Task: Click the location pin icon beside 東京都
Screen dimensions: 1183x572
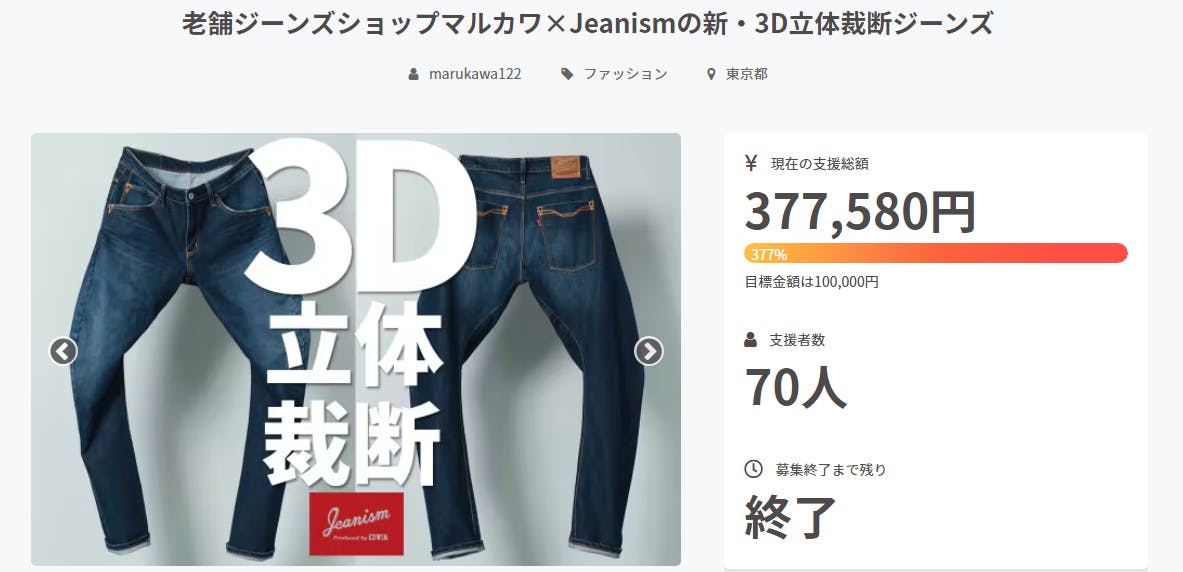Action: tap(711, 74)
